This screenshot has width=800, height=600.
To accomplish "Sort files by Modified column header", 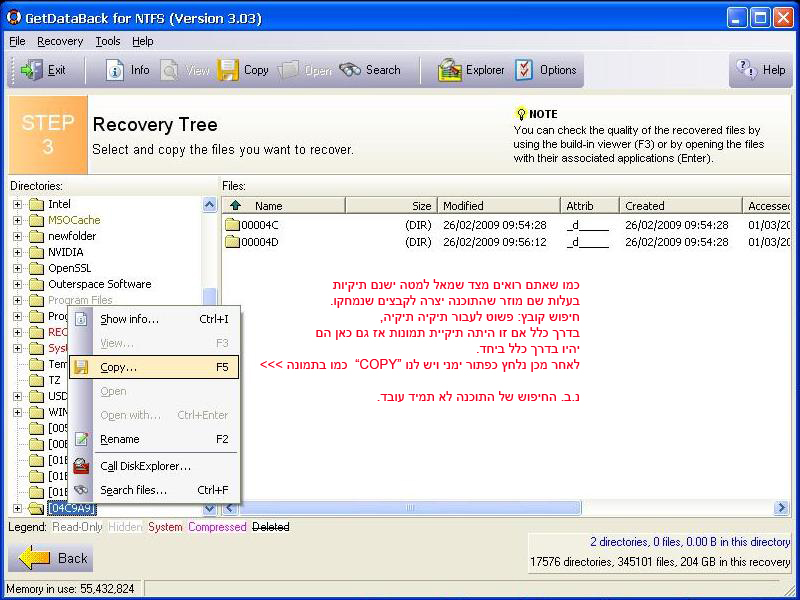I will pos(499,206).
